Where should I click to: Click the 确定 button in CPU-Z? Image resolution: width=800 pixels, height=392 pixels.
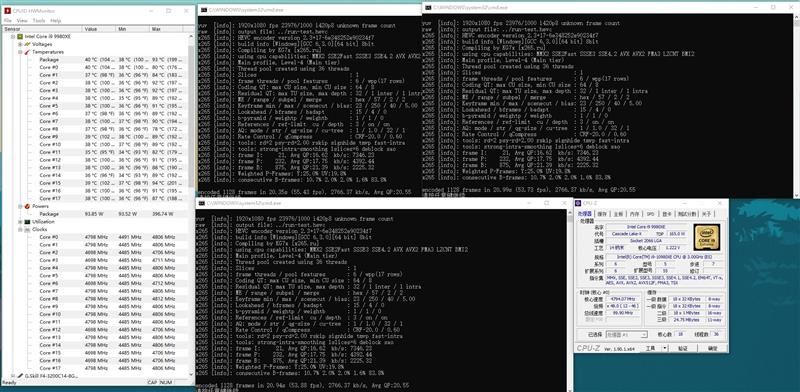(x=713, y=348)
